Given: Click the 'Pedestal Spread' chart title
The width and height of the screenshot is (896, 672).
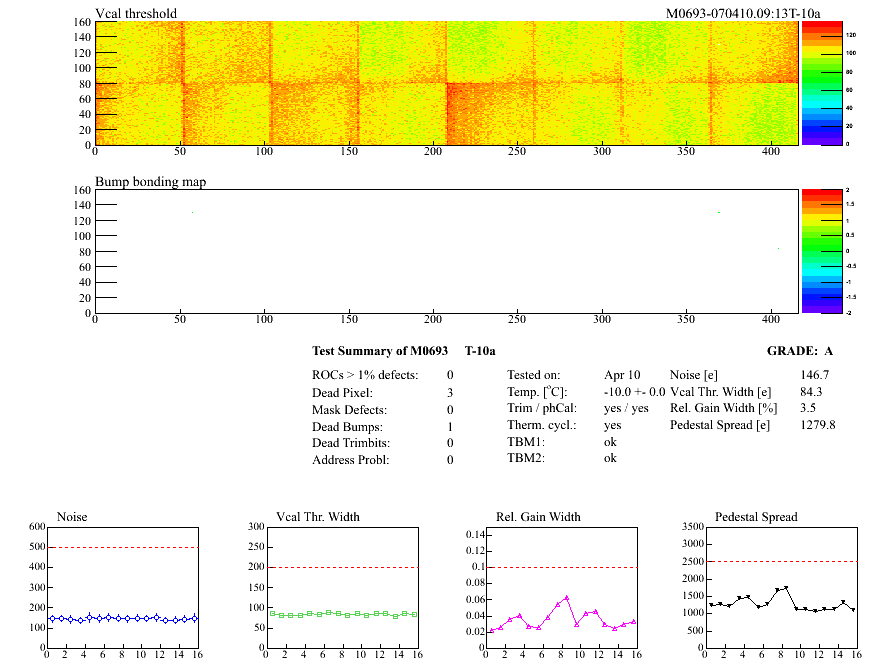Looking at the screenshot, I should click(x=756, y=517).
